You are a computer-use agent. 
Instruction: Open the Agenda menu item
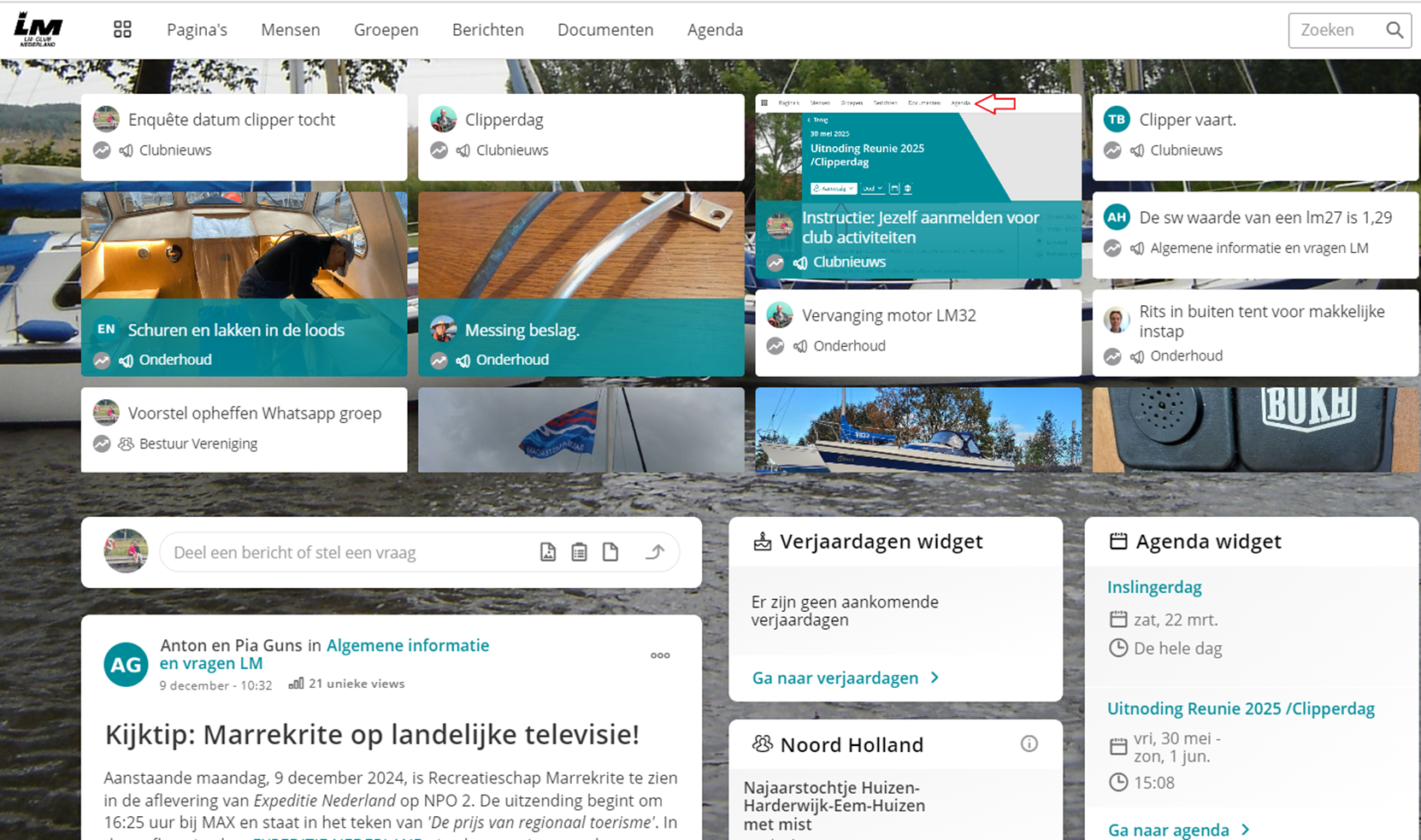point(715,30)
